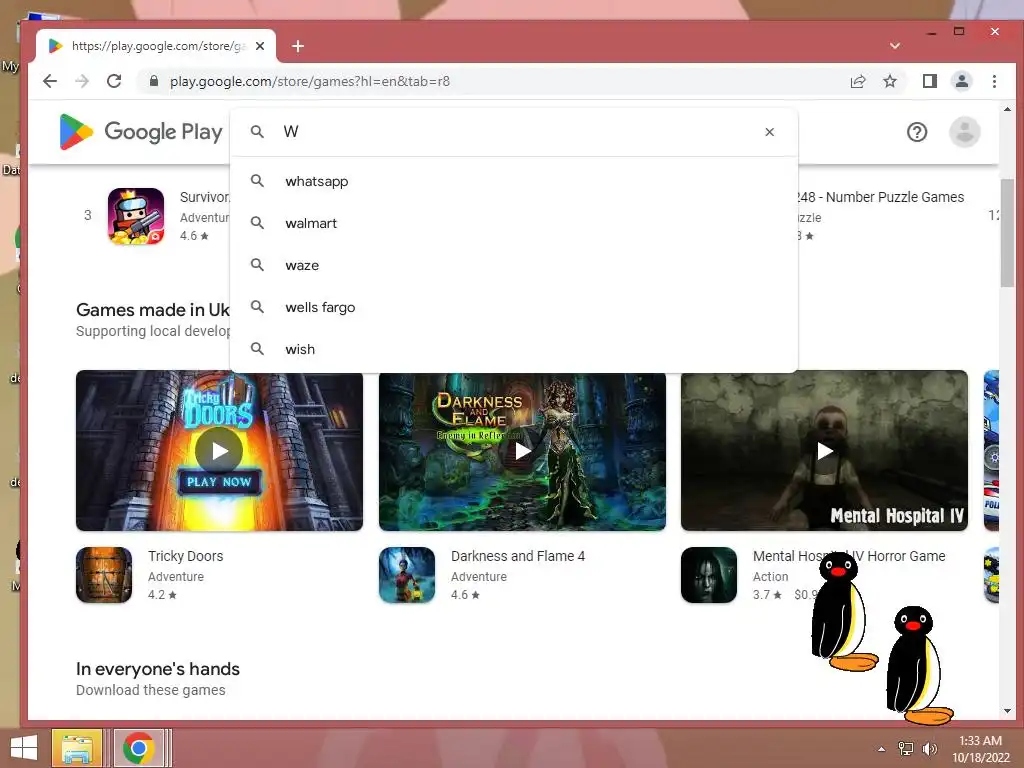Clear the search box with the X
This screenshot has height=768, width=1024.
coord(769,132)
